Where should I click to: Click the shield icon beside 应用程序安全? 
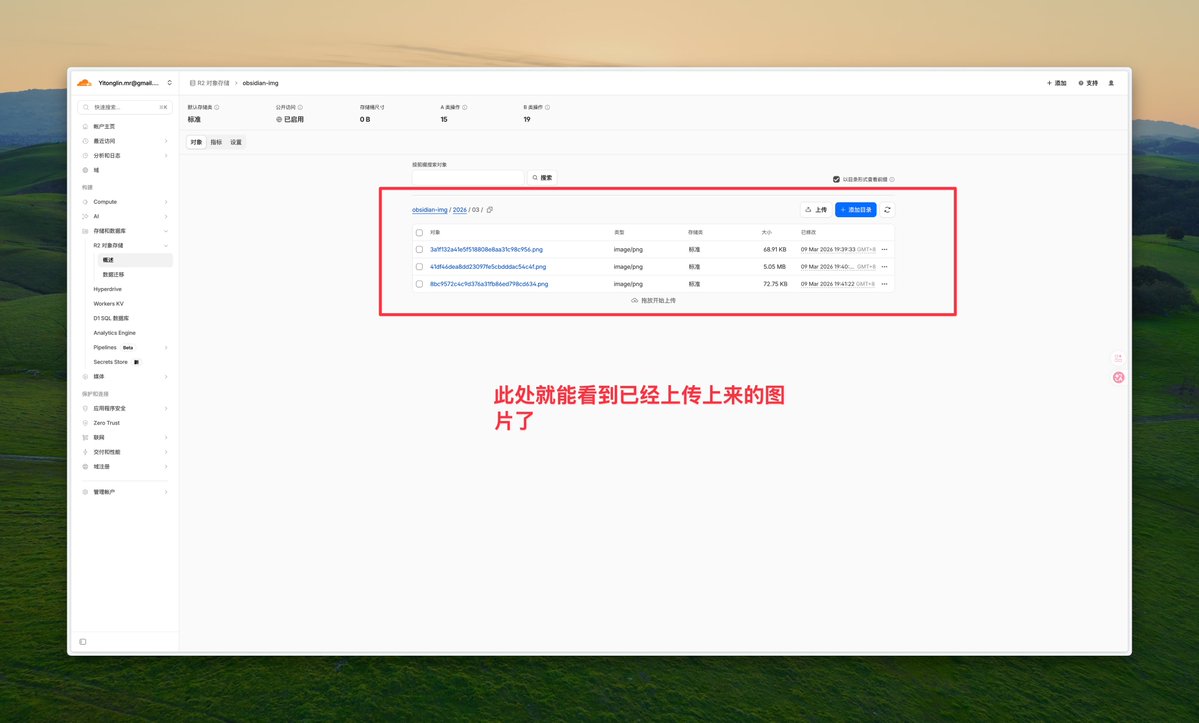[x=85, y=408]
